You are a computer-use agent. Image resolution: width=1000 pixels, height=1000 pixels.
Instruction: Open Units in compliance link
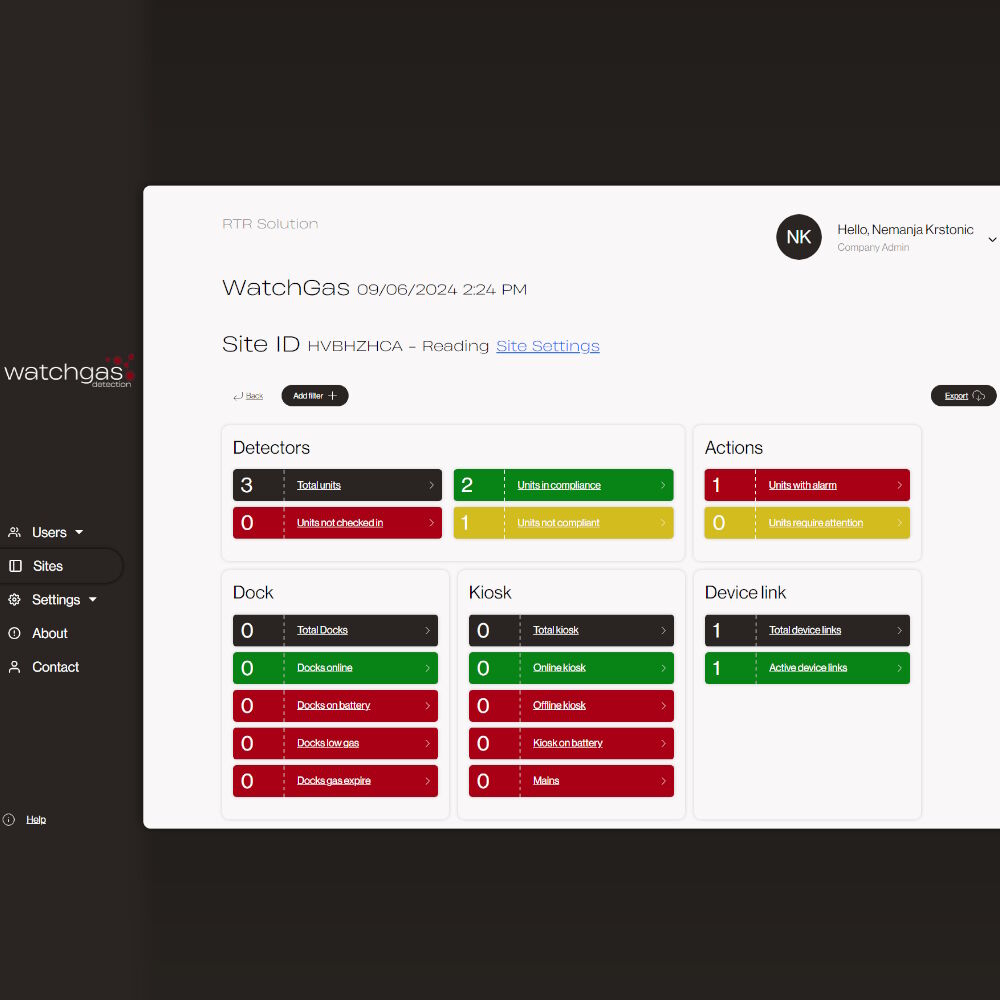(559, 485)
